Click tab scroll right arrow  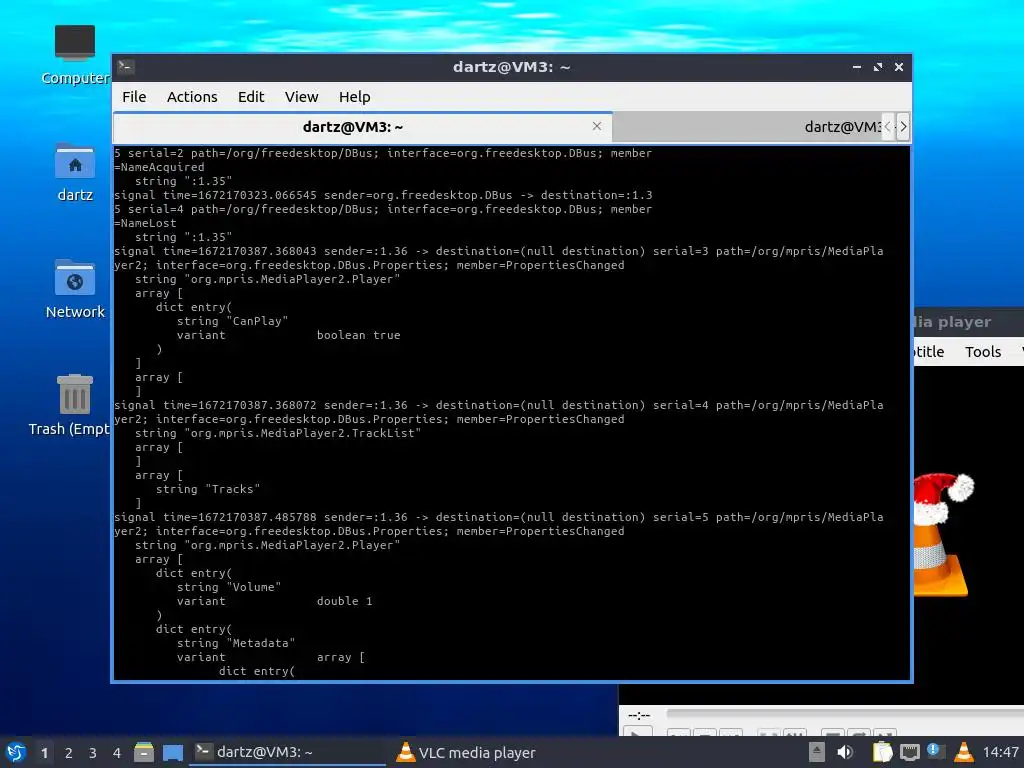(903, 127)
